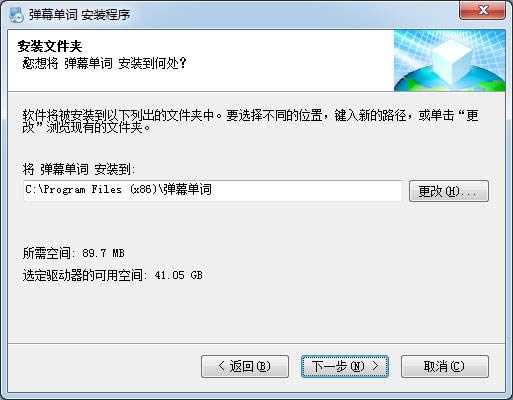Click the 将 弹幕单词 安装到: label

pyautogui.click(x=79, y=169)
